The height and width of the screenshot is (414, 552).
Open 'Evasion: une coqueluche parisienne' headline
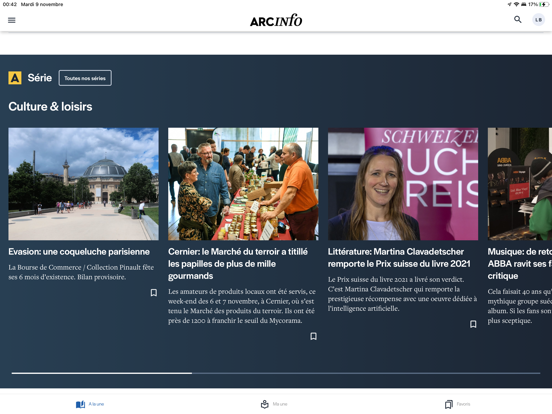pyautogui.click(x=79, y=252)
